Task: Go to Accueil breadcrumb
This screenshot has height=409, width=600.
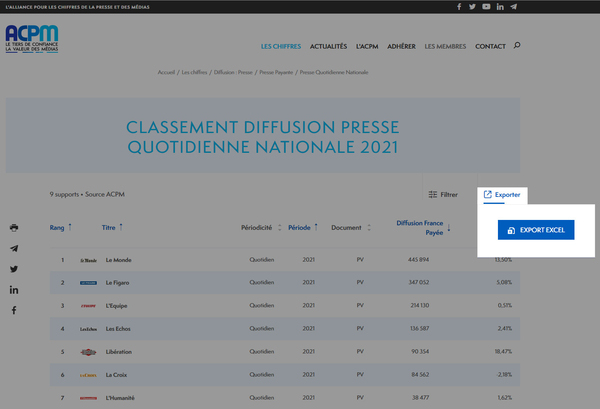Action: [x=166, y=72]
